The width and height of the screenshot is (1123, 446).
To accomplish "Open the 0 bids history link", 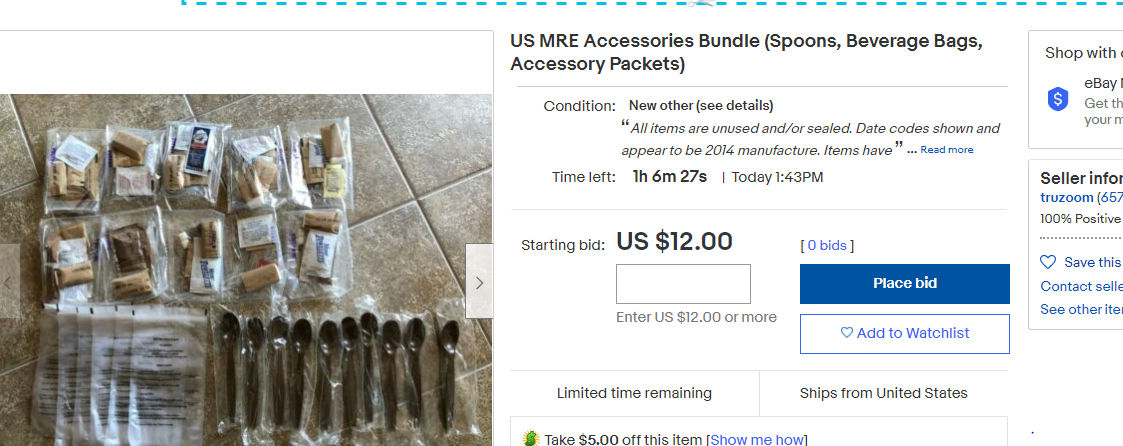I will tap(827, 245).
